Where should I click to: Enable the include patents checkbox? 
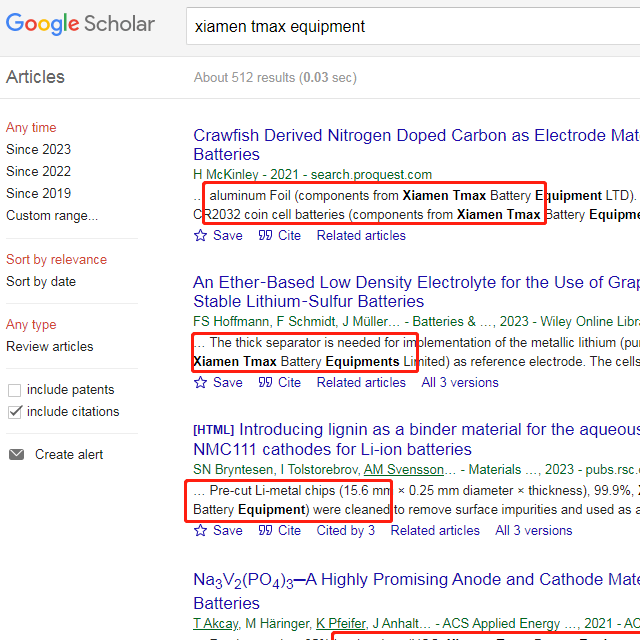point(15,390)
